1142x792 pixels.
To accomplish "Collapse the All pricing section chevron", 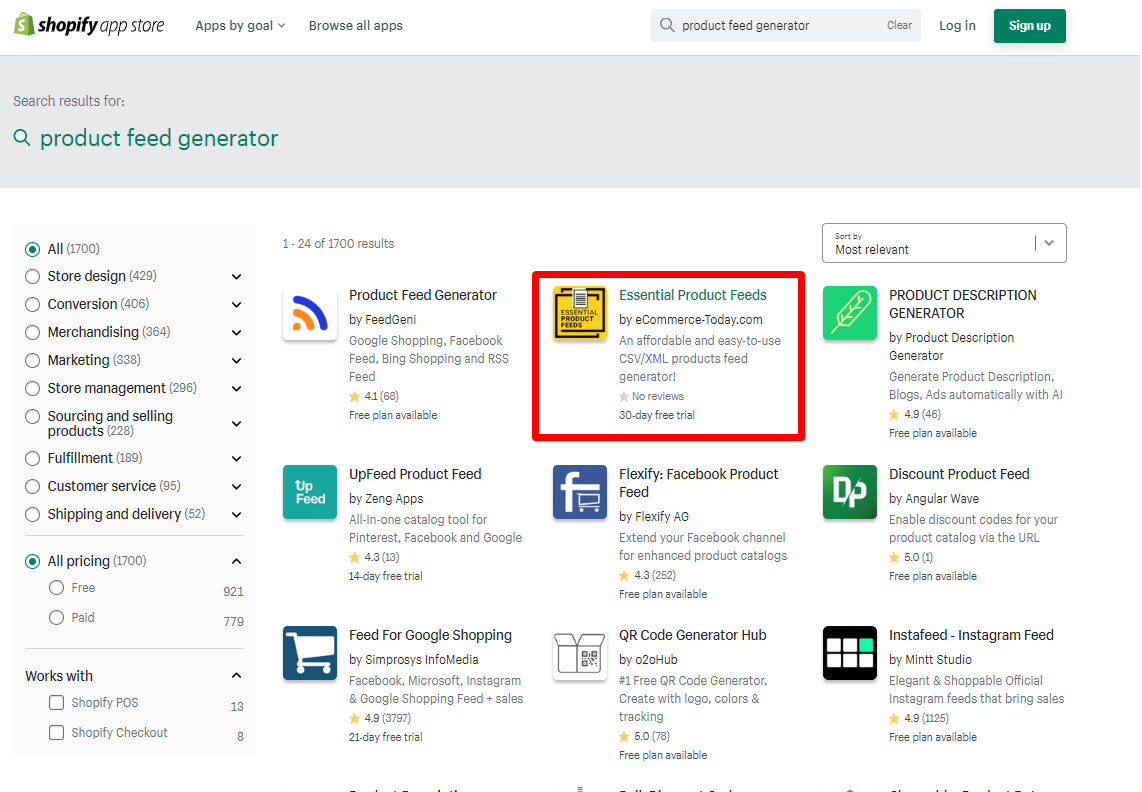I will [236, 561].
